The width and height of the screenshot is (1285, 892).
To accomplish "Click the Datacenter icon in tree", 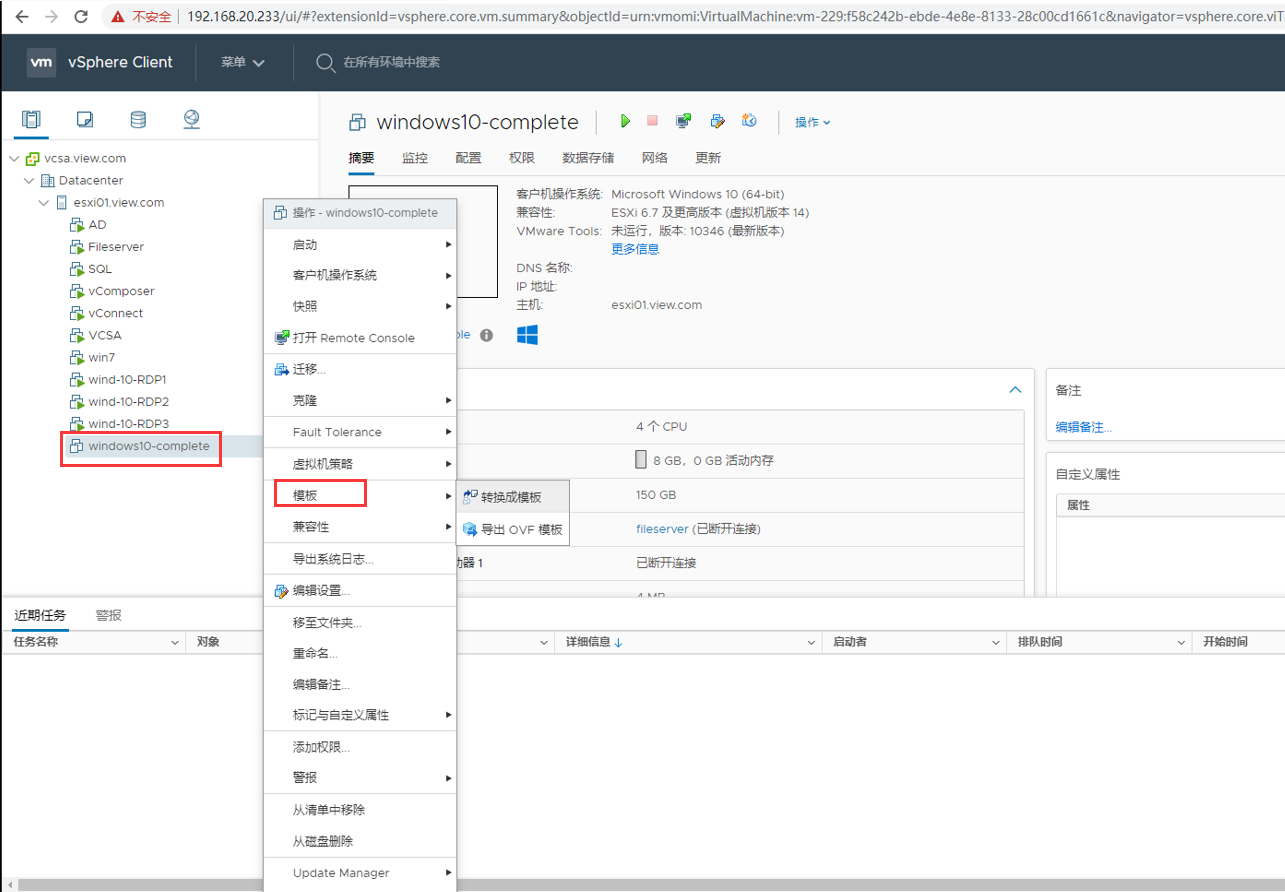I will (x=48, y=181).
